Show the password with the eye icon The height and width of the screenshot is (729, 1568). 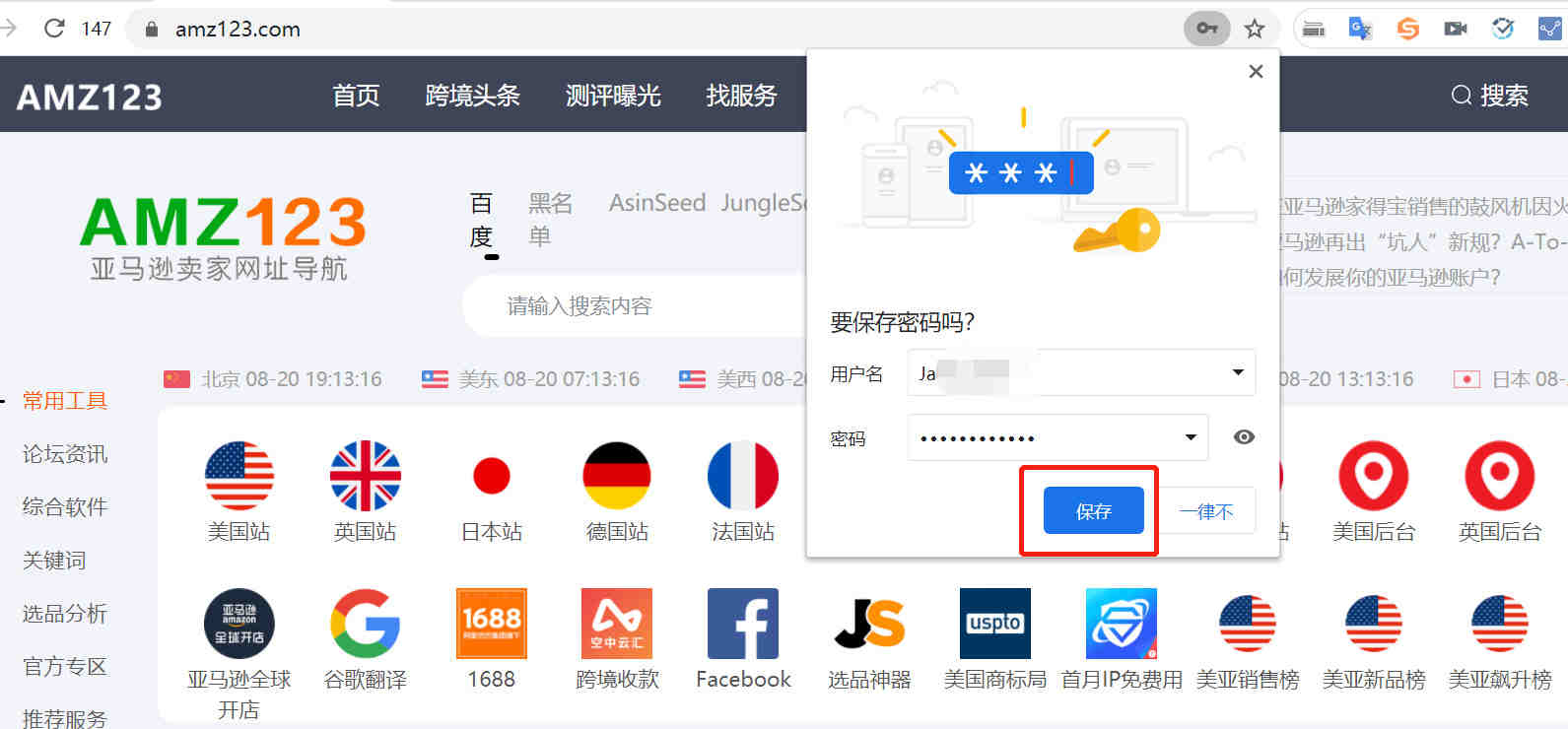point(1244,436)
